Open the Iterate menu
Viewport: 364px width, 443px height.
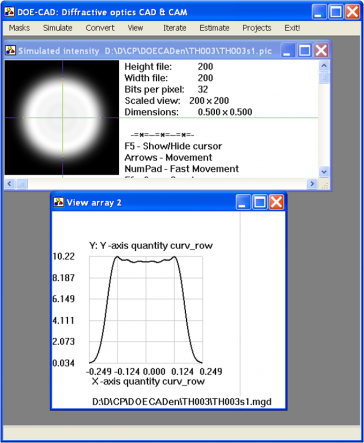click(174, 28)
